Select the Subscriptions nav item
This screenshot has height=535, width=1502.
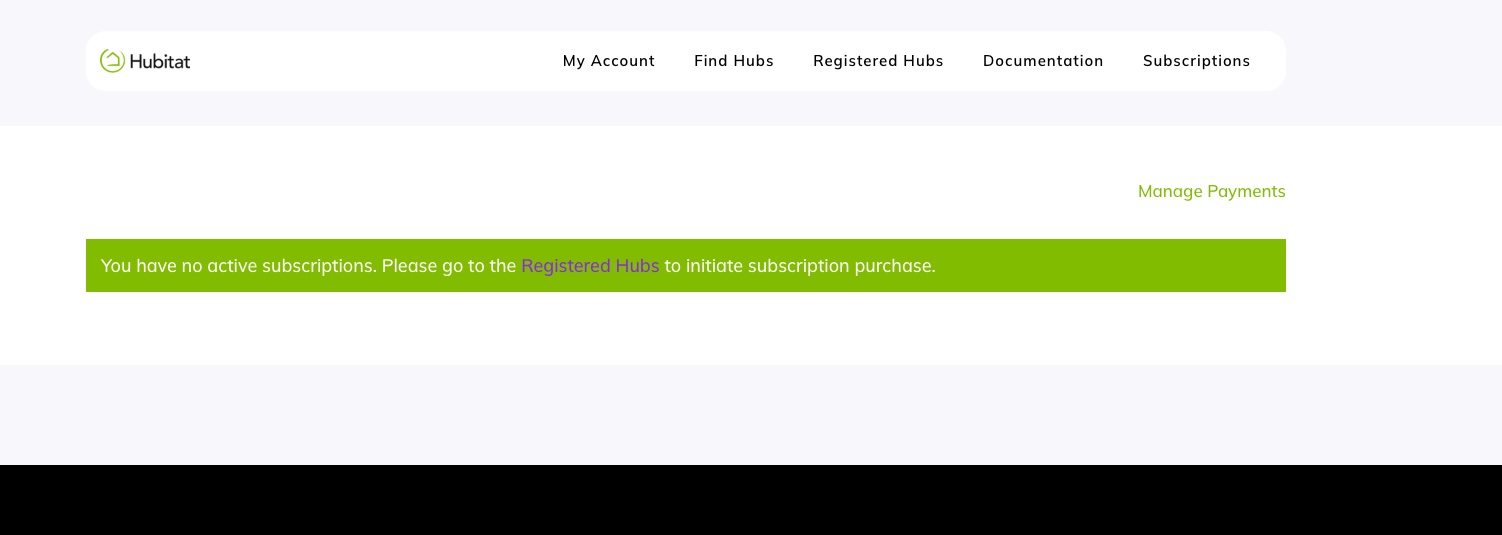(x=1196, y=61)
